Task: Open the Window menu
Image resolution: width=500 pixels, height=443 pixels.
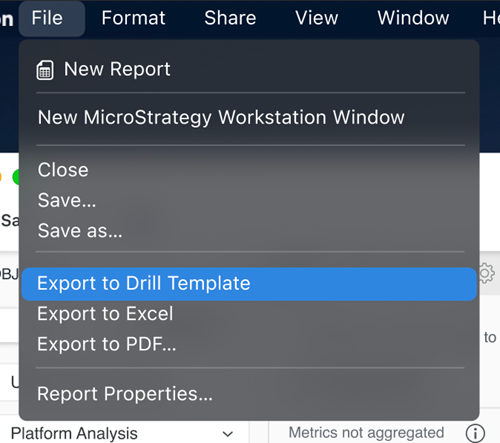Action: (x=413, y=18)
